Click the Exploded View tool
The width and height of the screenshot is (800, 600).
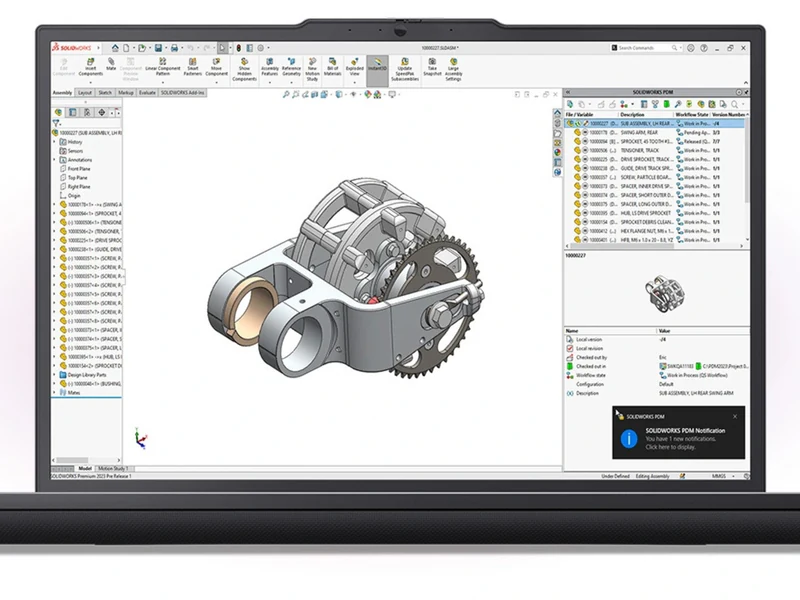point(355,67)
